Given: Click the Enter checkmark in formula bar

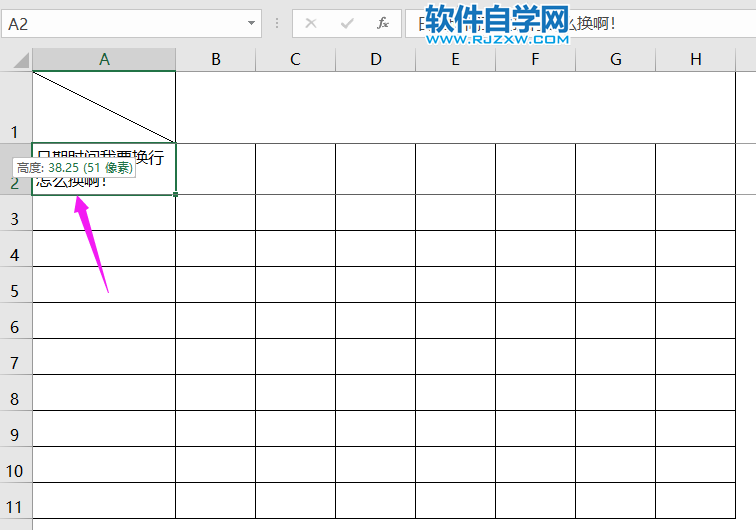Looking at the screenshot, I should click(x=347, y=23).
